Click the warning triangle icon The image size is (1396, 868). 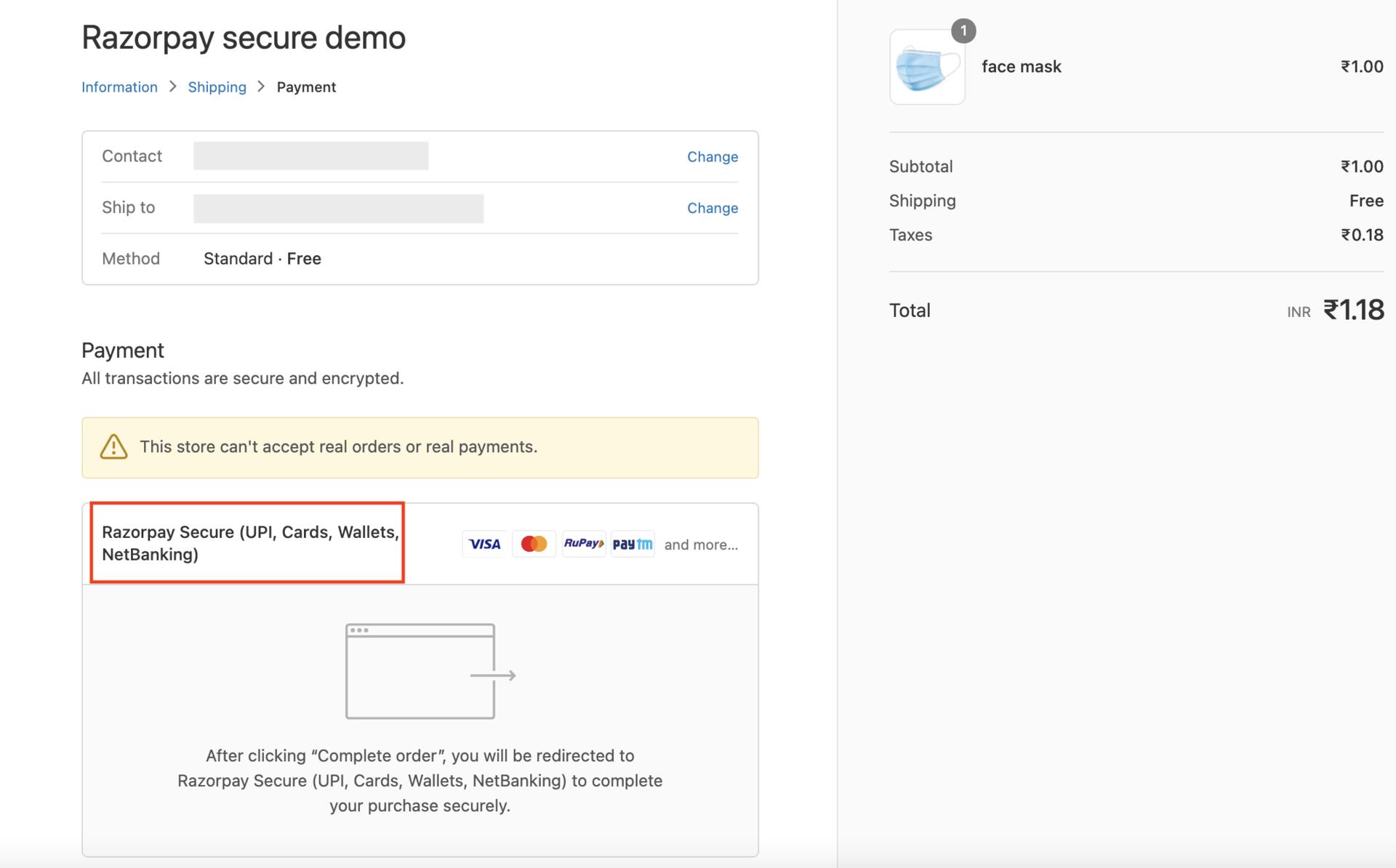pyautogui.click(x=113, y=447)
